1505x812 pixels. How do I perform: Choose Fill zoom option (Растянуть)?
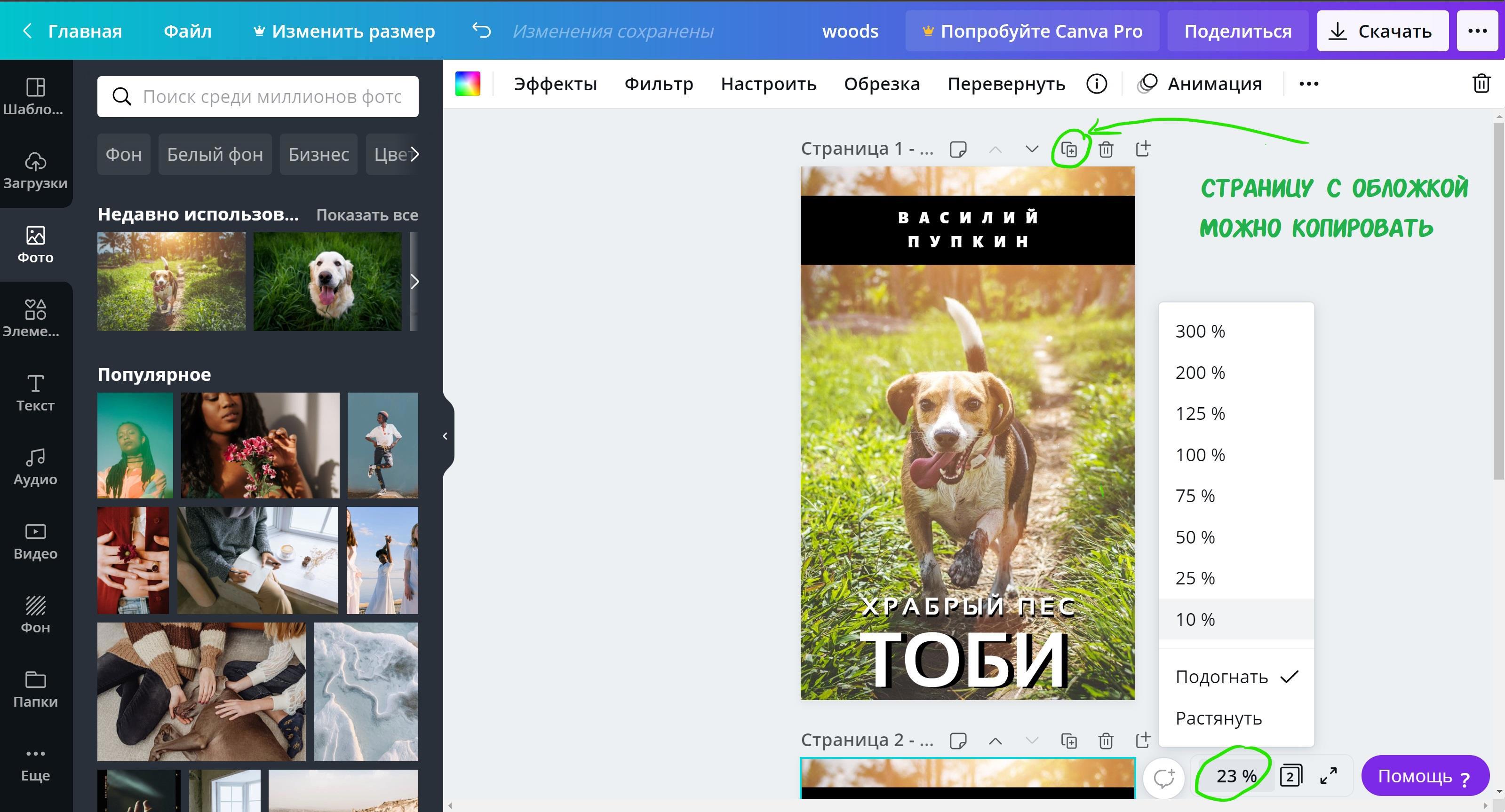[x=1218, y=718]
